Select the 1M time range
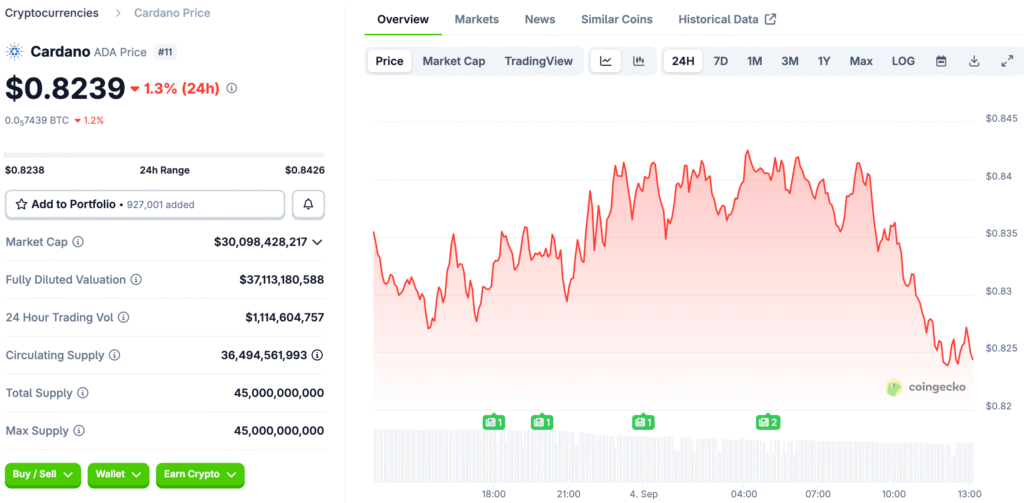This screenshot has width=1024, height=503. click(x=754, y=61)
